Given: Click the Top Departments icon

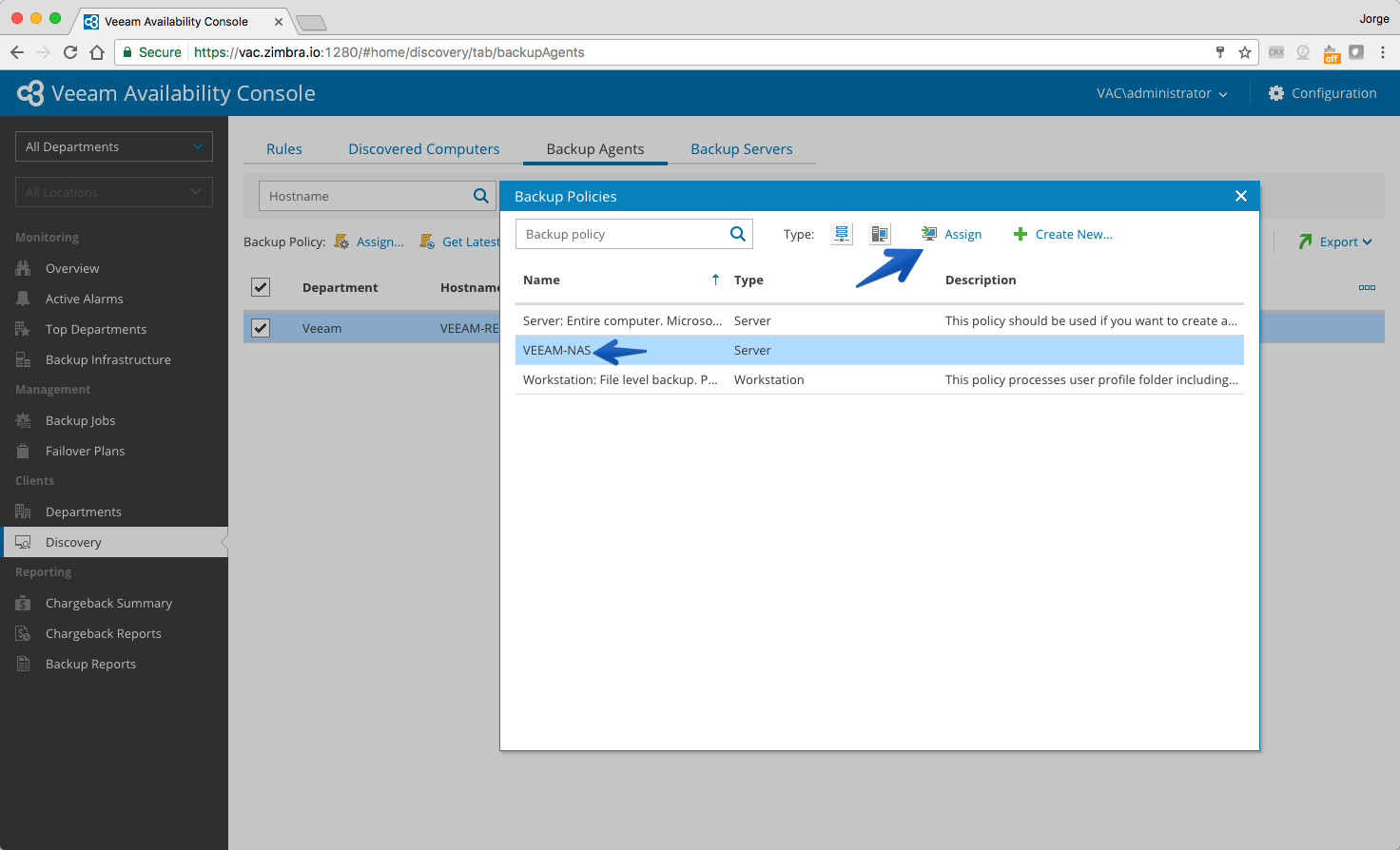Looking at the screenshot, I should [23, 329].
